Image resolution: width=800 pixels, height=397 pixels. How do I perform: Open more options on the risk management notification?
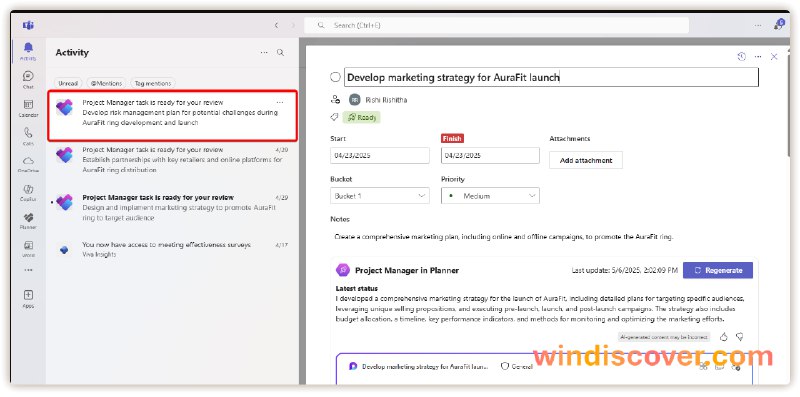coord(280,103)
